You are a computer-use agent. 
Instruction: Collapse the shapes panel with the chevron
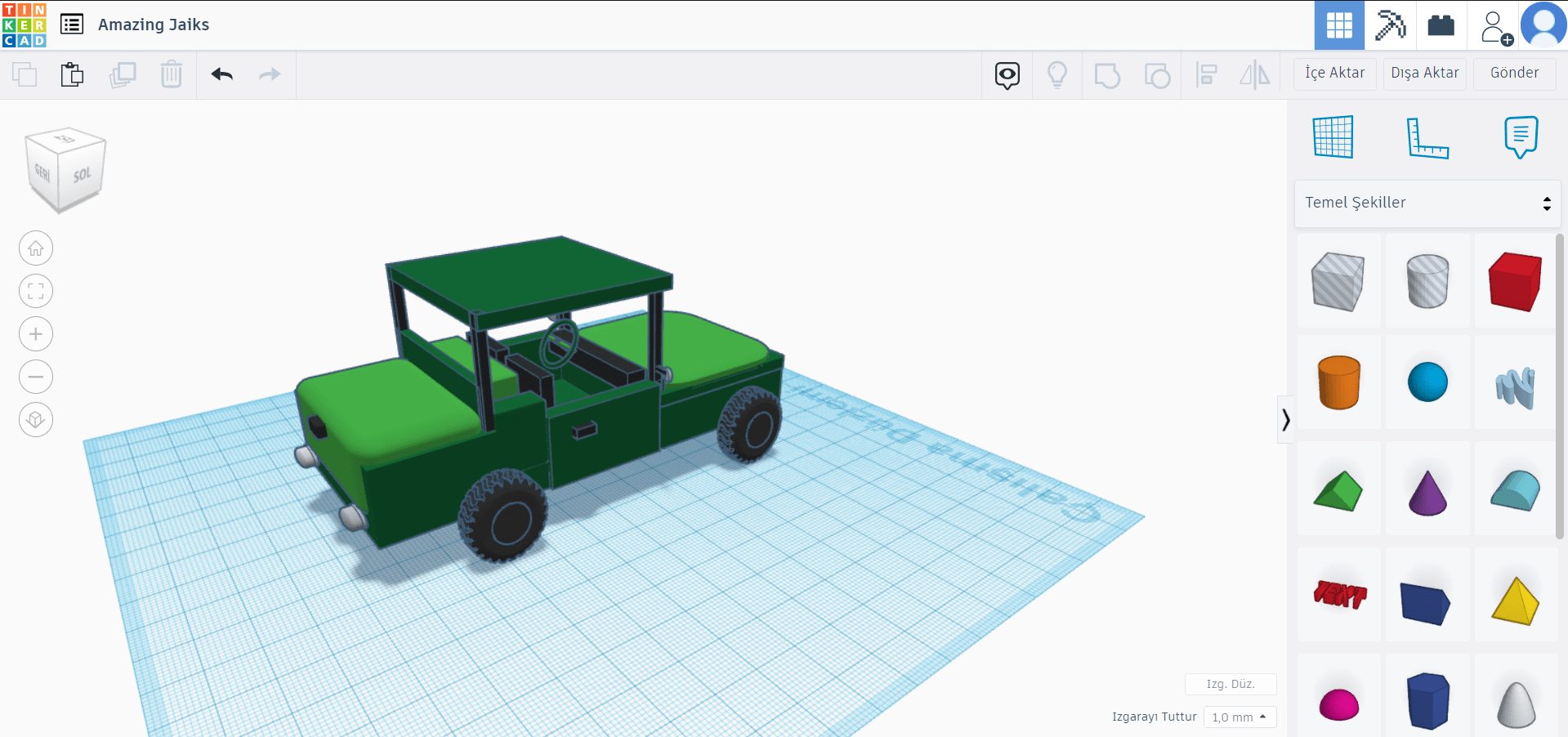pos(1285,419)
